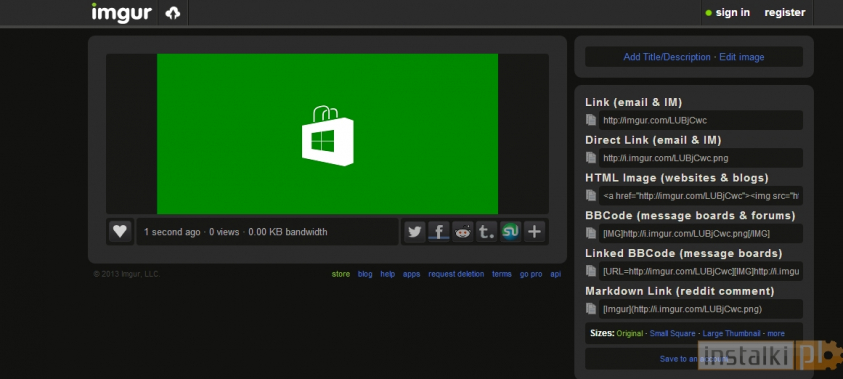Open the terms footer link

tap(502, 274)
